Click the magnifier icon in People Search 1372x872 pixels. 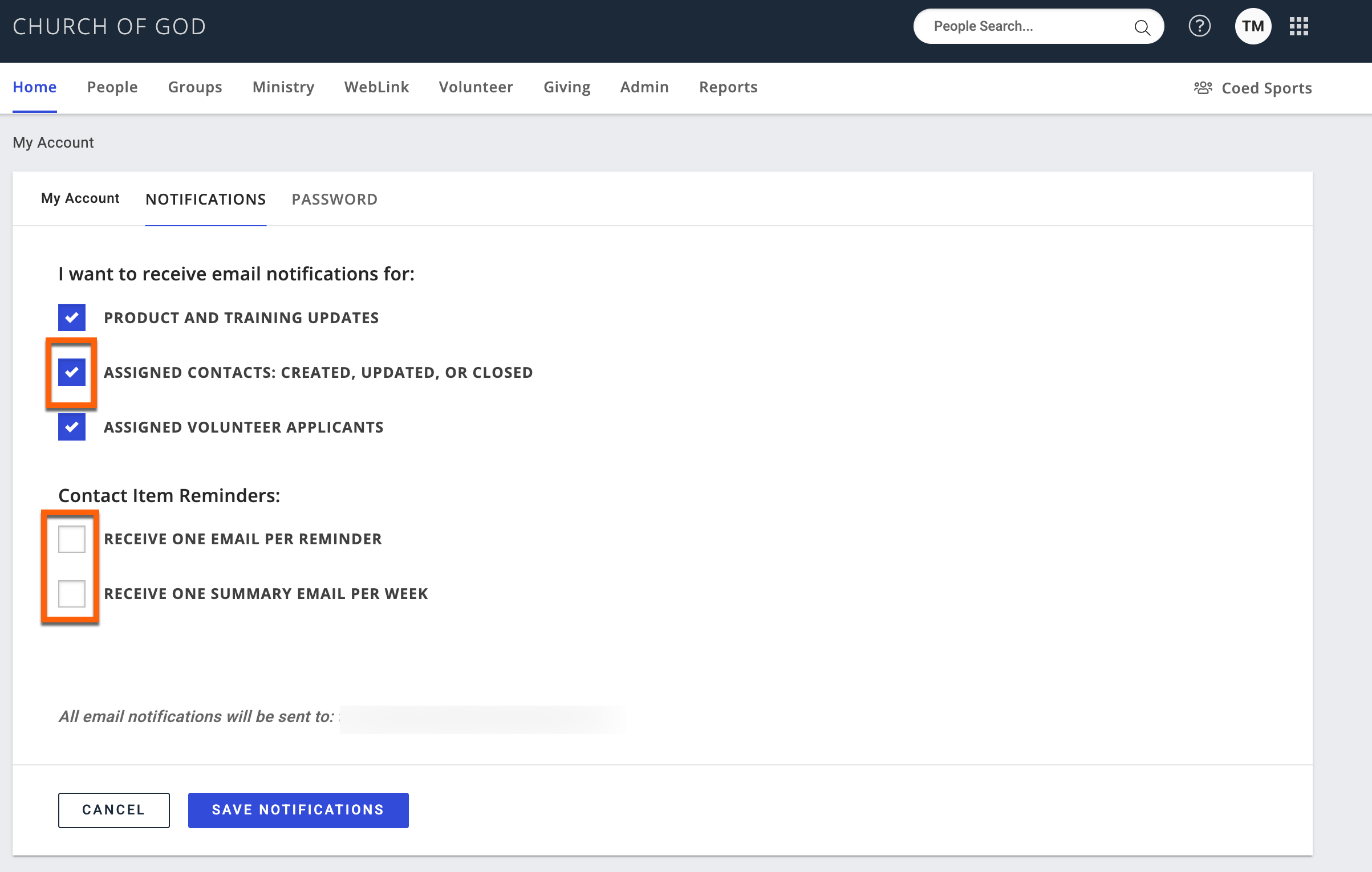tap(1142, 27)
